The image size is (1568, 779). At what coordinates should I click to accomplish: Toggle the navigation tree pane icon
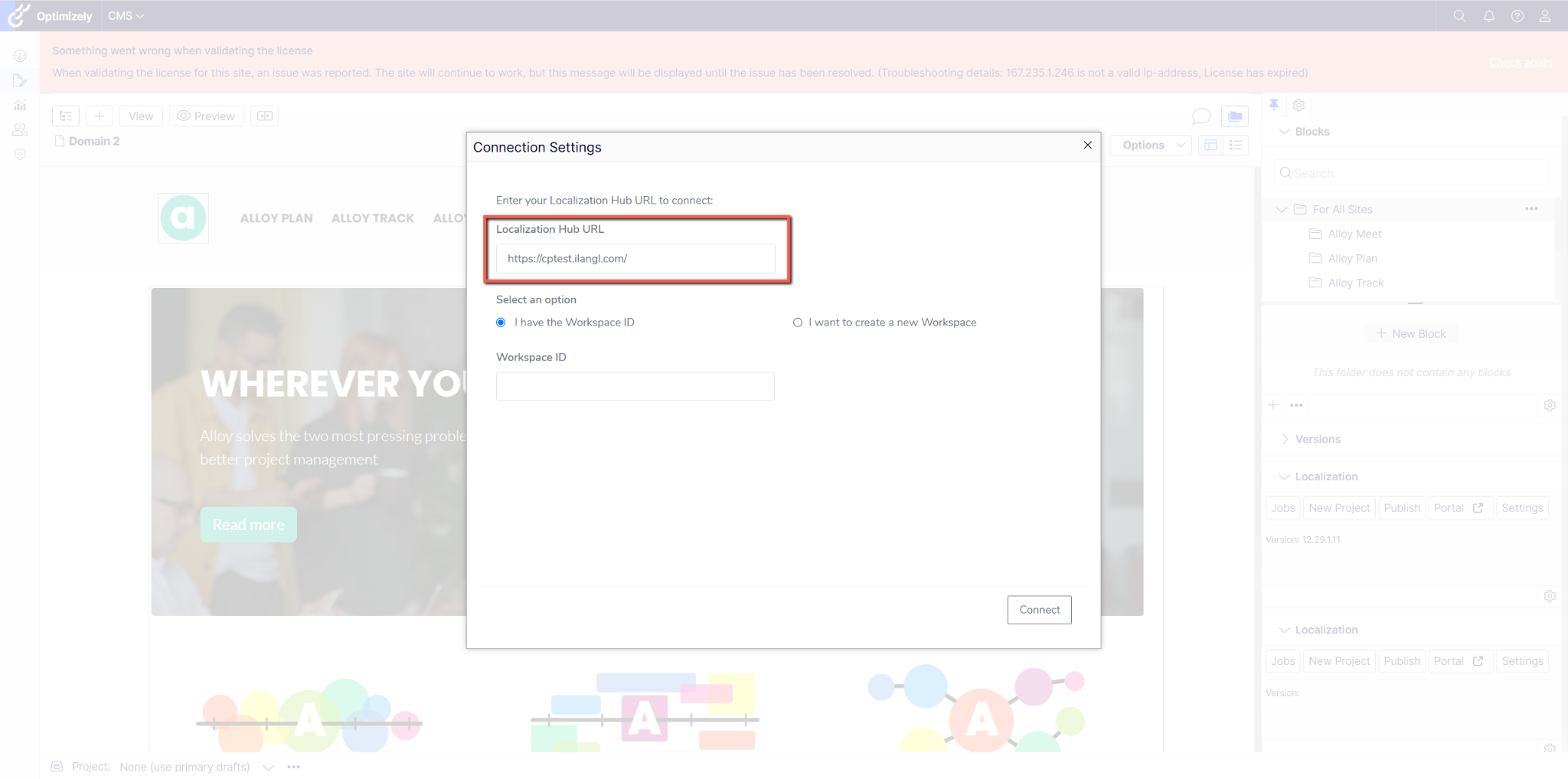tap(66, 116)
